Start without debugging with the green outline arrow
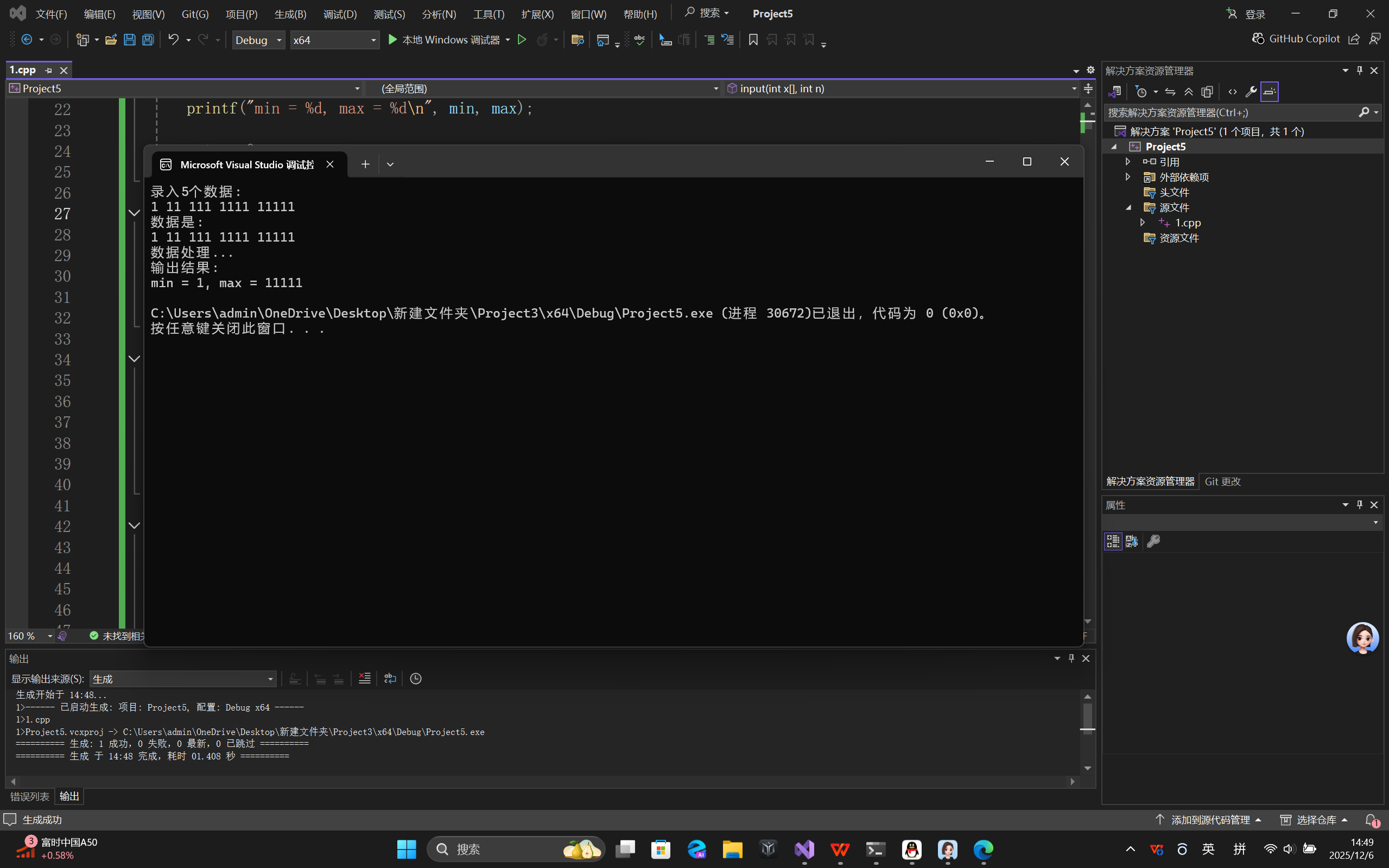Screen dimensions: 1389x868 click(x=522, y=40)
